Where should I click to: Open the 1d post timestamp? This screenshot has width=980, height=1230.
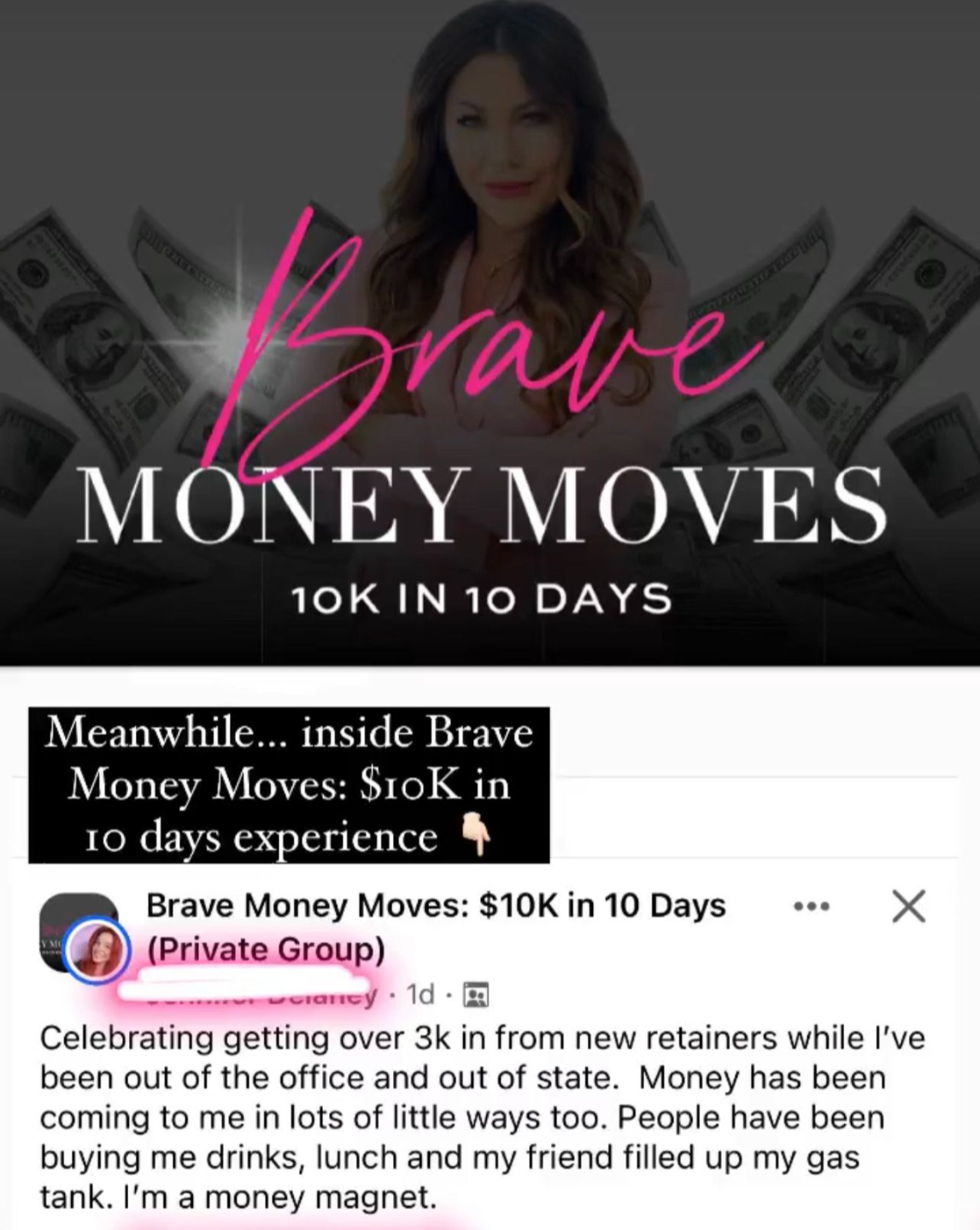(420, 995)
